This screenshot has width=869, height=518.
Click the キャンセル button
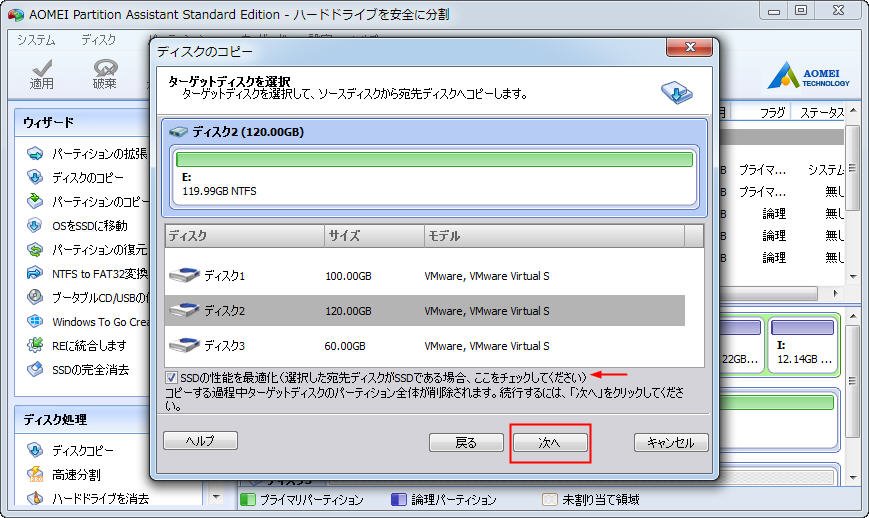pyautogui.click(x=671, y=443)
